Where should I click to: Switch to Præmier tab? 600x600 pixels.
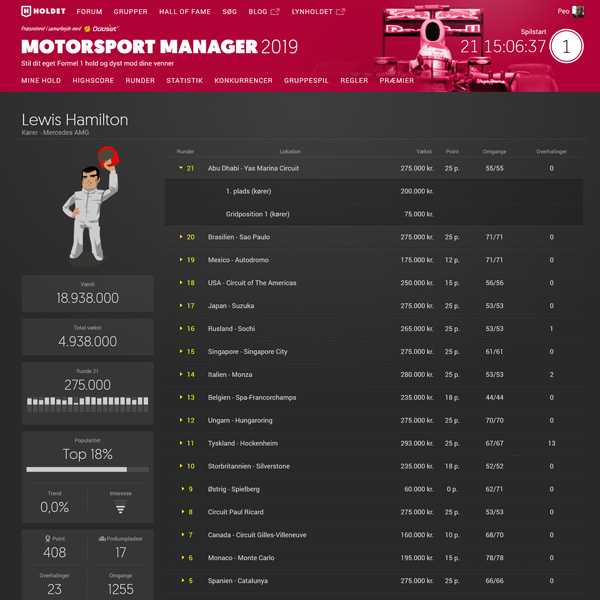[396, 81]
